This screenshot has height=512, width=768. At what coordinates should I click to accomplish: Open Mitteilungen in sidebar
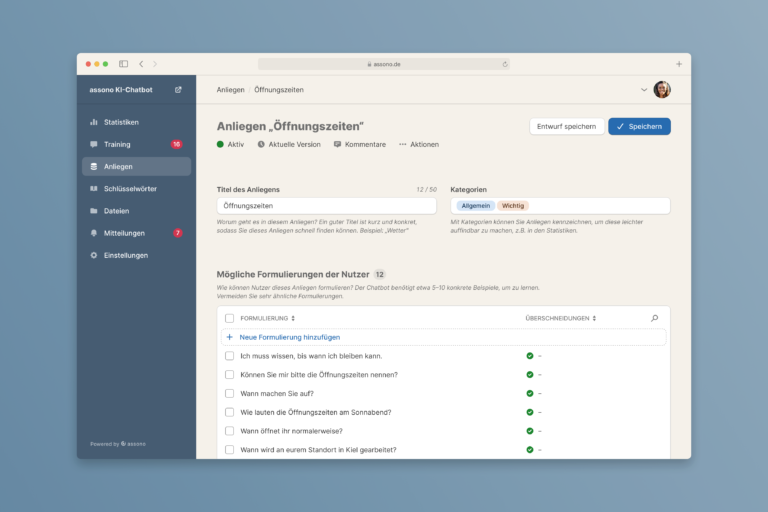(136, 233)
